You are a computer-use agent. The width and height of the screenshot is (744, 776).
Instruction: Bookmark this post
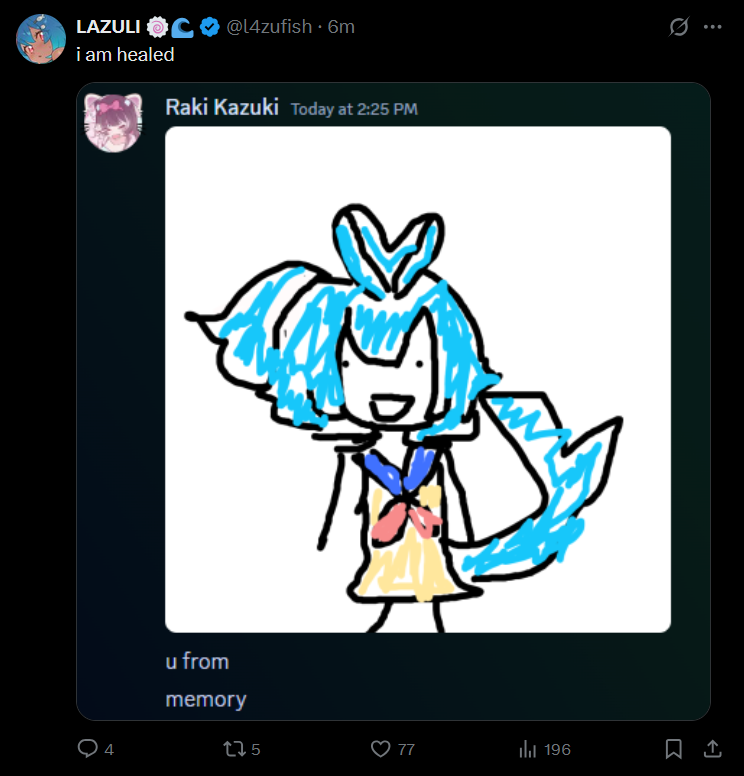(x=674, y=749)
